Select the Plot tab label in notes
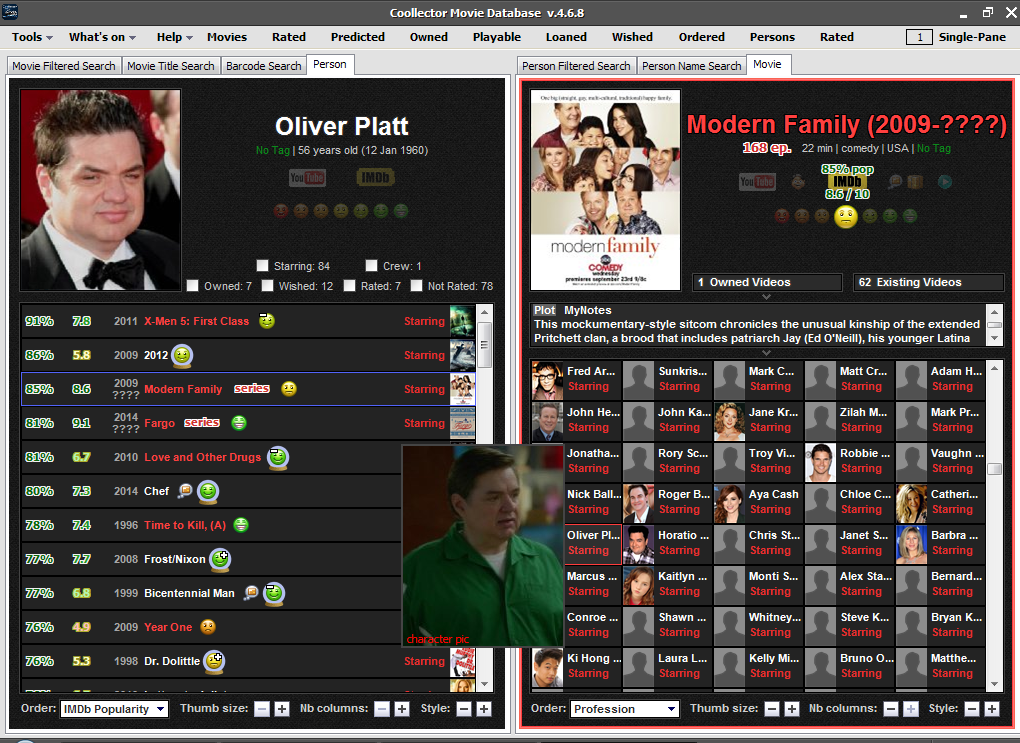The image size is (1020, 743). (544, 310)
